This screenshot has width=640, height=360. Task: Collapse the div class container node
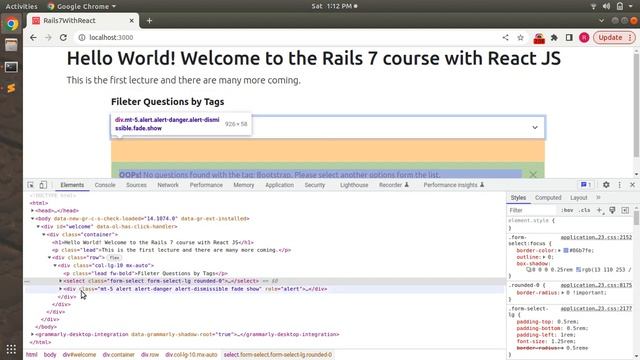(x=44, y=235)
